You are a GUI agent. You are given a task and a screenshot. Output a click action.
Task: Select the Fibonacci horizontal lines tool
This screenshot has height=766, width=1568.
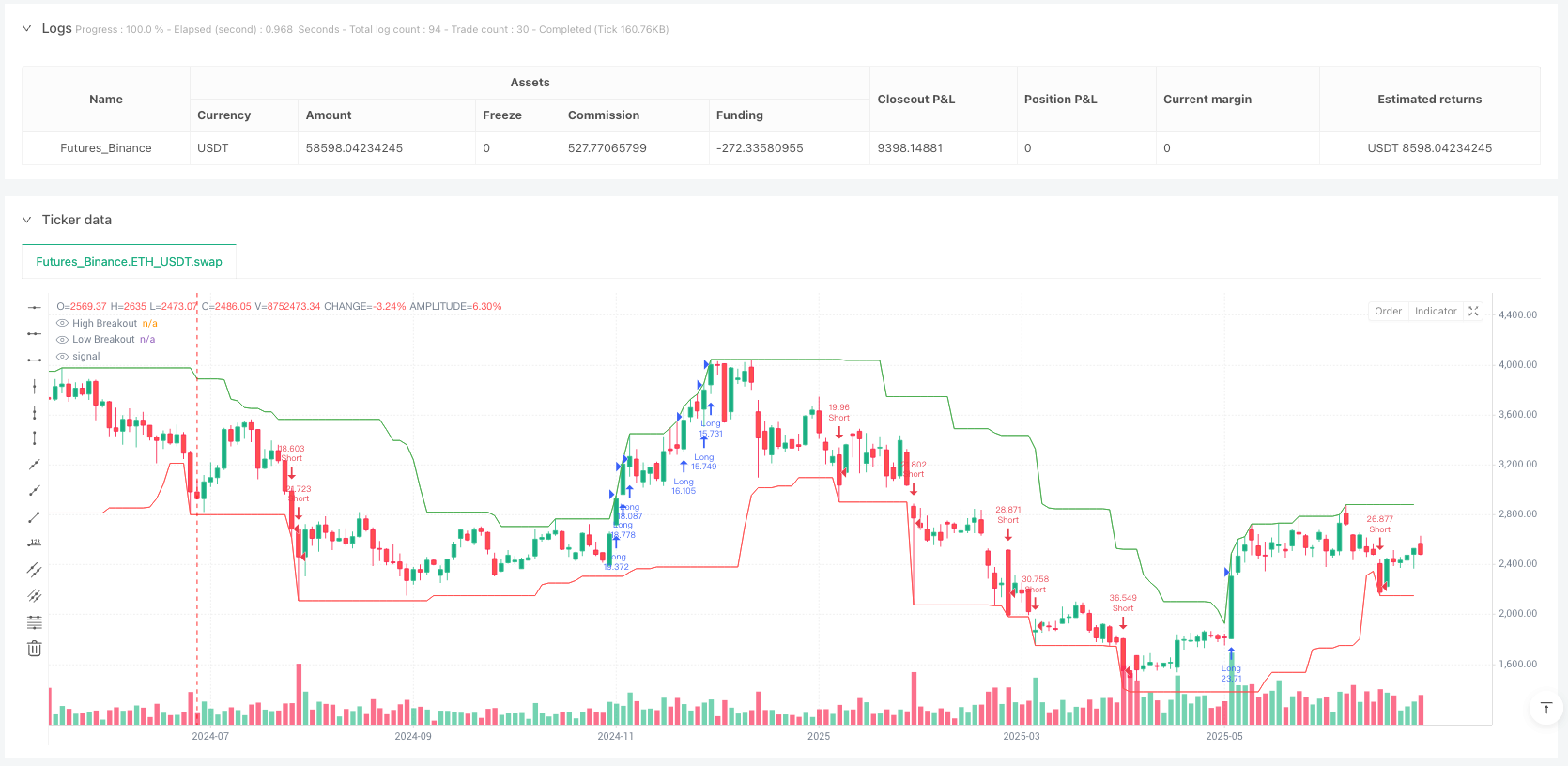coord(35,622)
